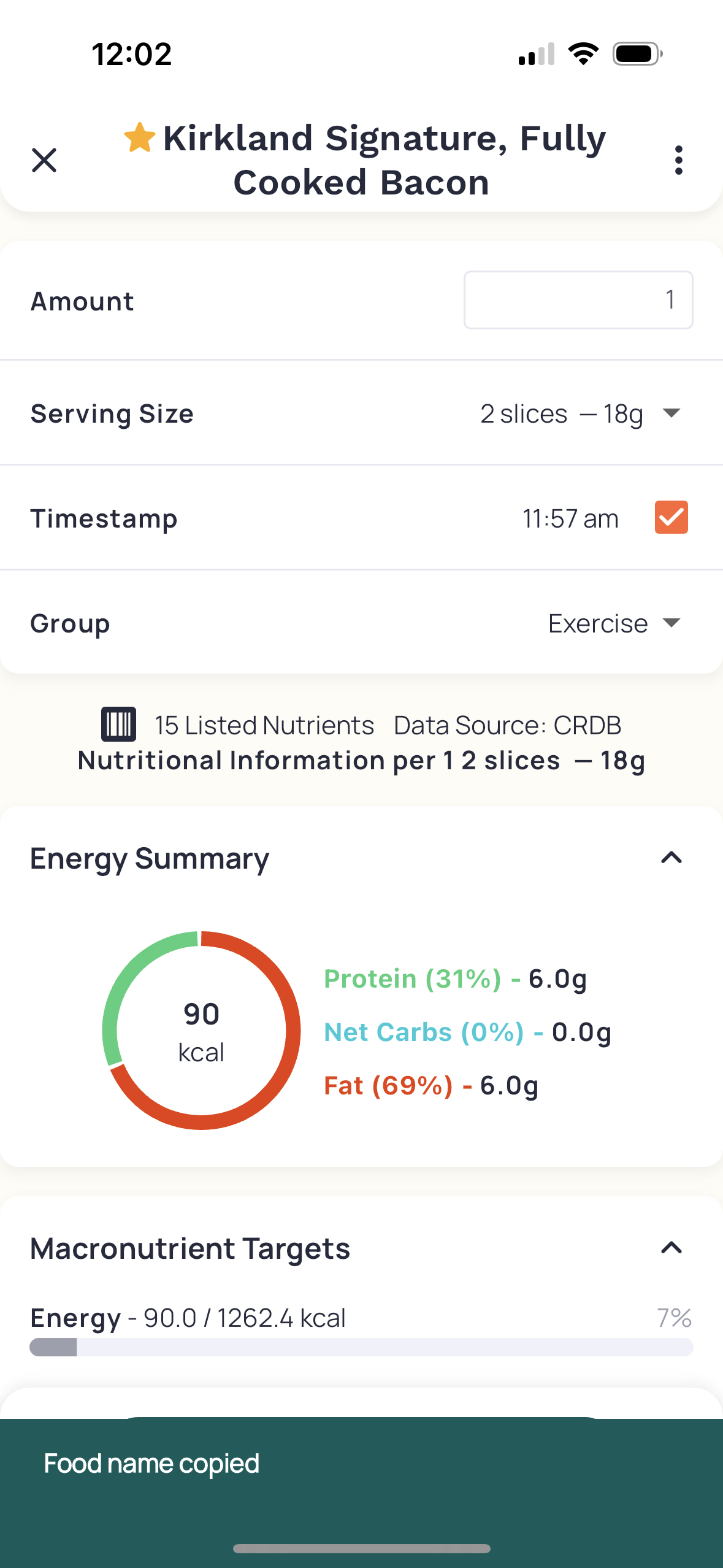Tap the cellular signal bars icon
Screen dimensions: 723x1568
[536, 54]
